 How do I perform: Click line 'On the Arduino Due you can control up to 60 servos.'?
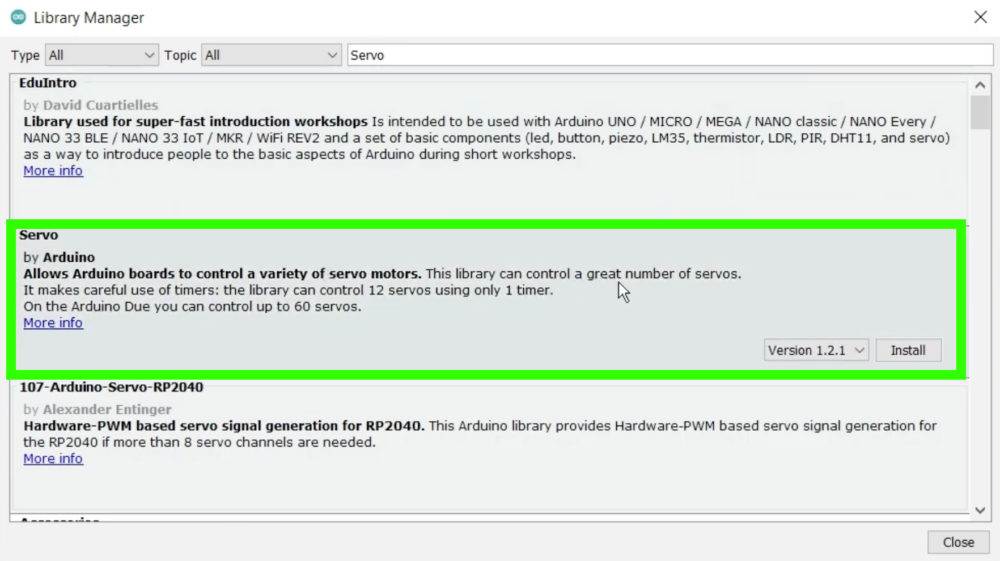[193, 307]
